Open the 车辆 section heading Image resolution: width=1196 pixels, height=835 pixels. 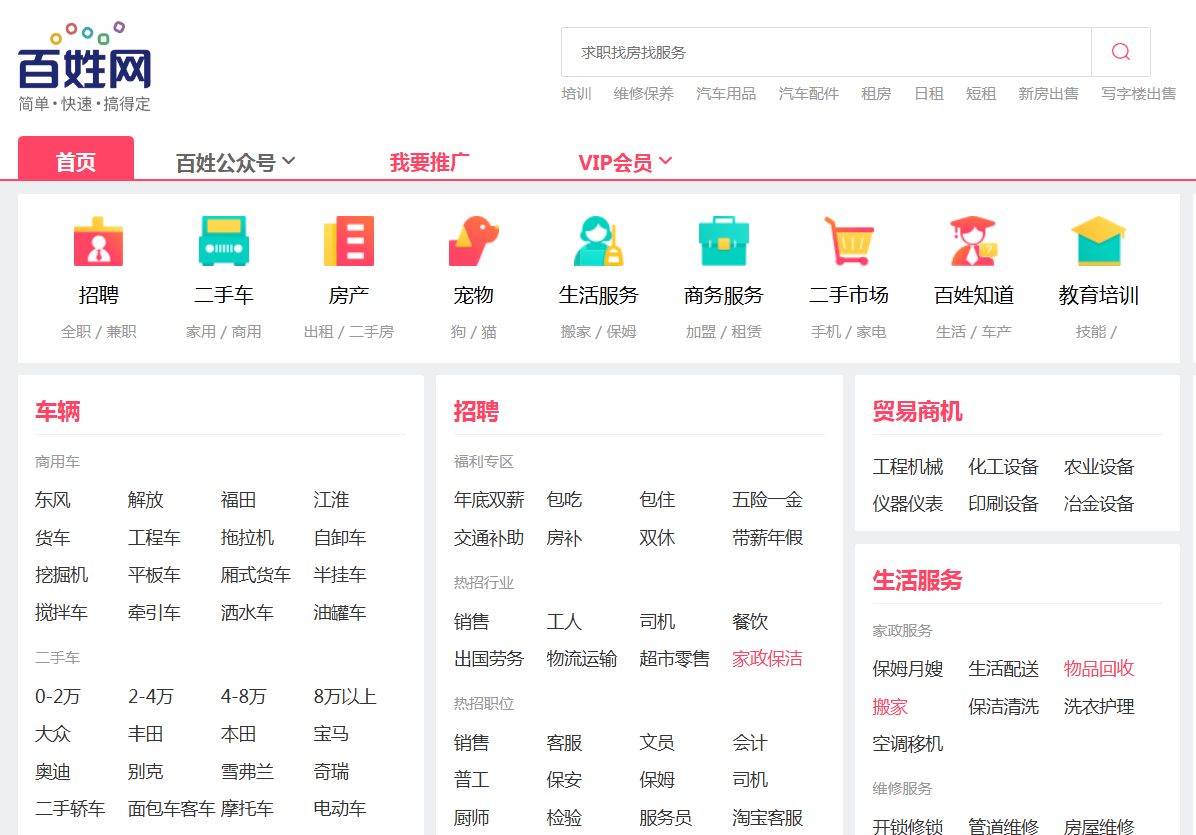[58, 412]
